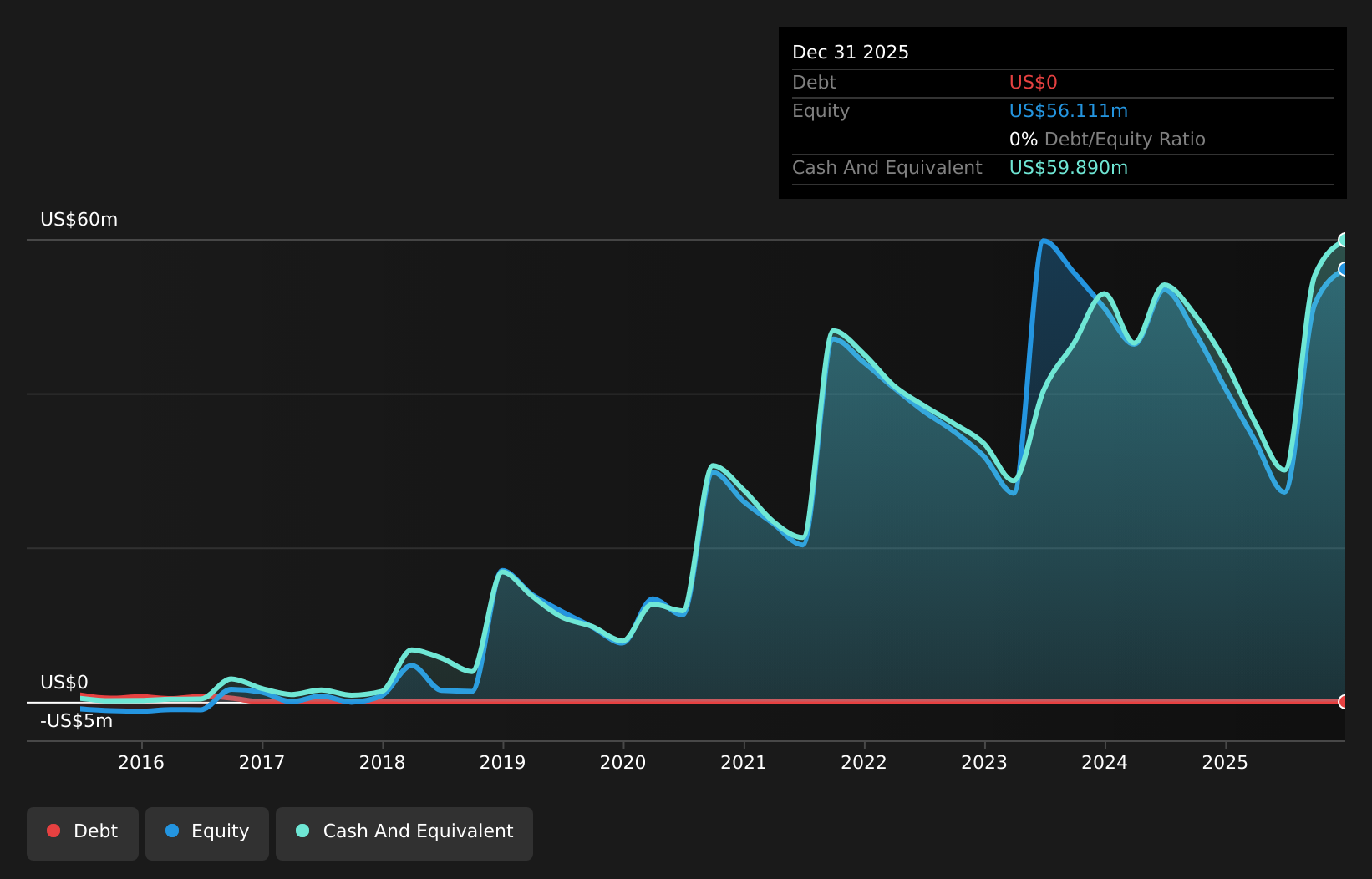
Task: Click the Dec 31 2025 tooltip date
Action: pyautogui.click(x=851, y=53)
